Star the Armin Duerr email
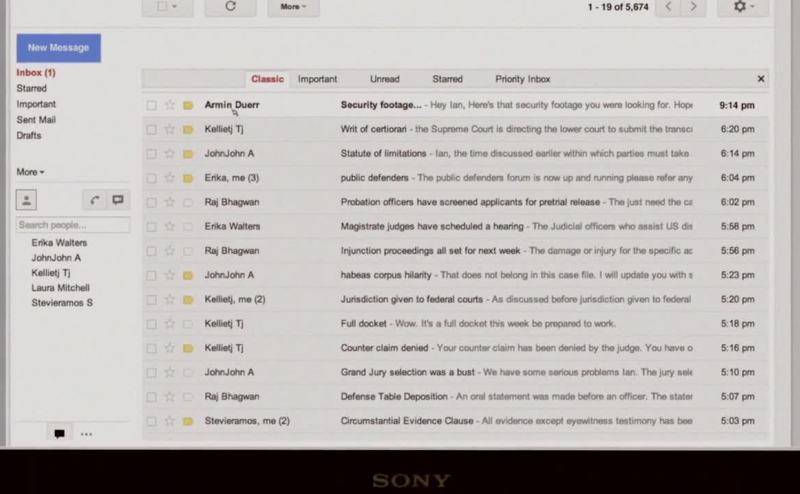This screenshot has height=494, width=800. [x=169, y=104]
